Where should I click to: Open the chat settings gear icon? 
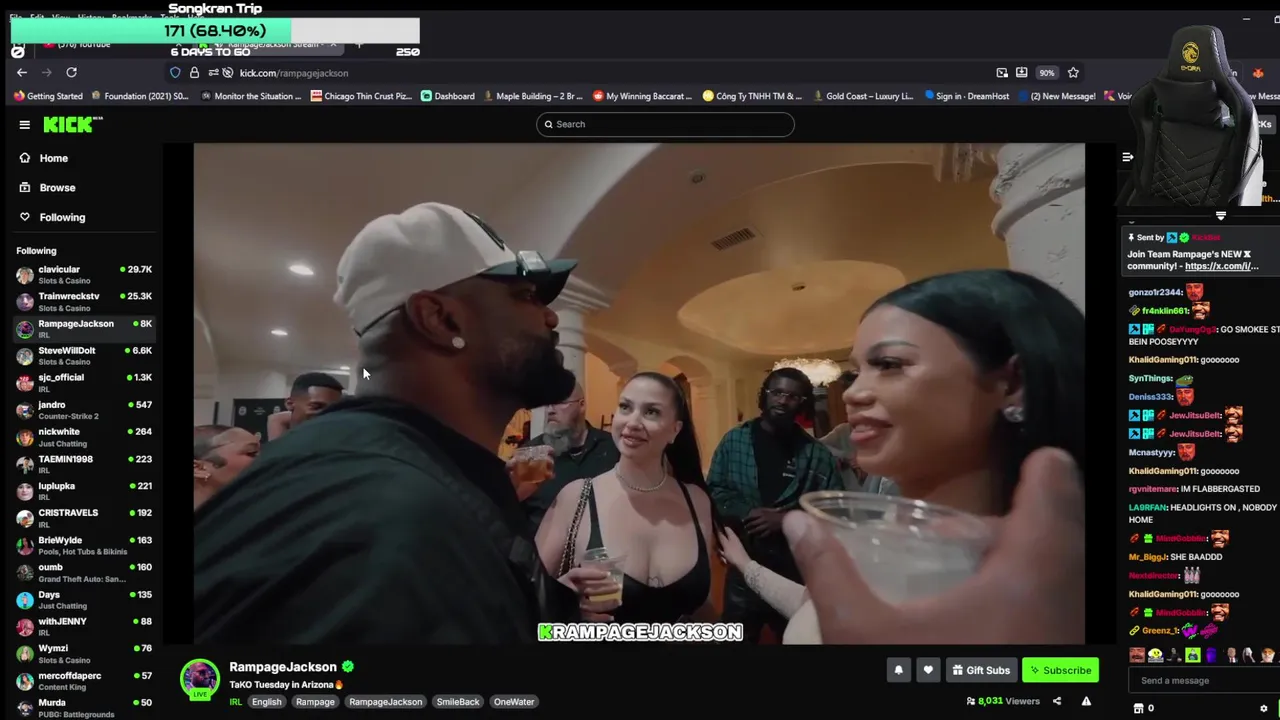[x=1264, y=708]
